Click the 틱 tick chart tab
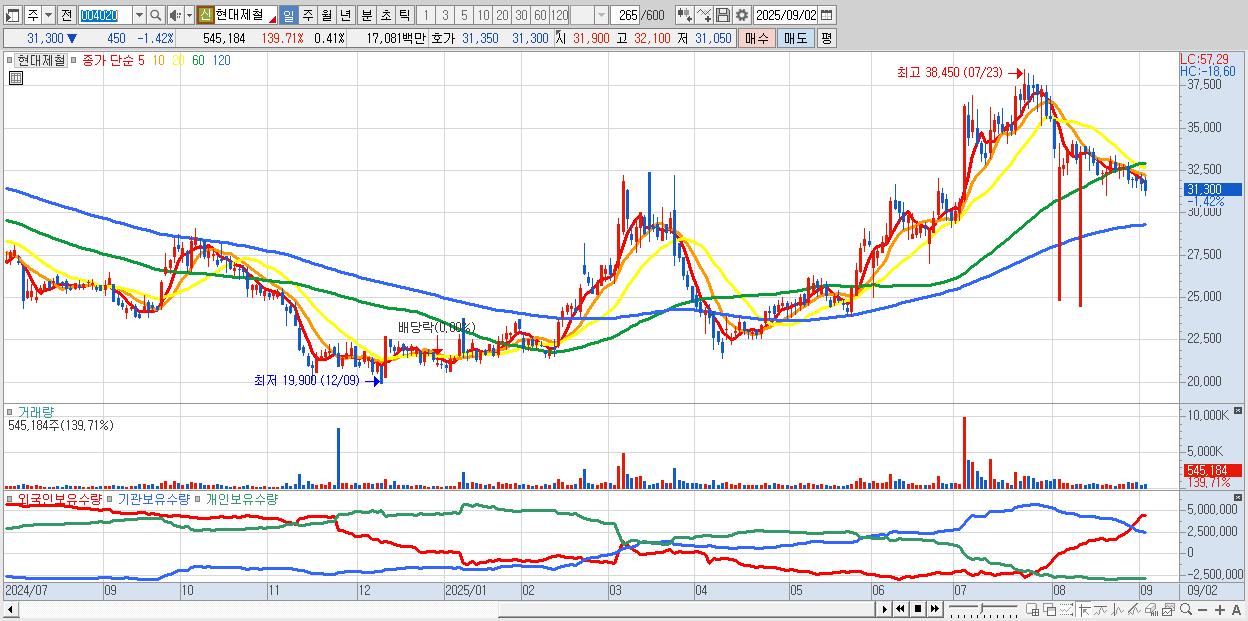The height and width of the screenshot is (621, 1248). click(x=404, y=15)
